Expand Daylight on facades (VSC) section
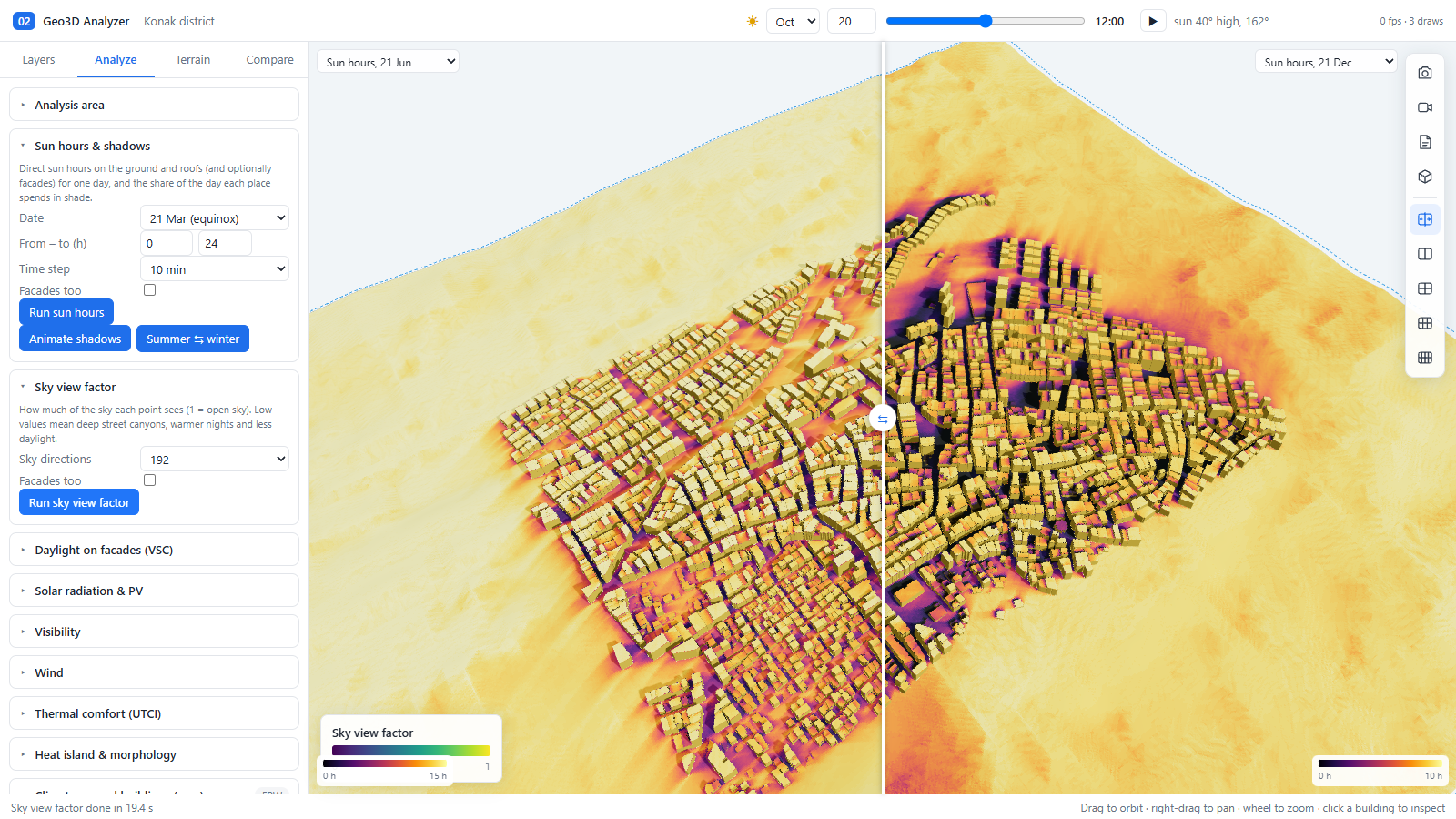 click(154, 550)
